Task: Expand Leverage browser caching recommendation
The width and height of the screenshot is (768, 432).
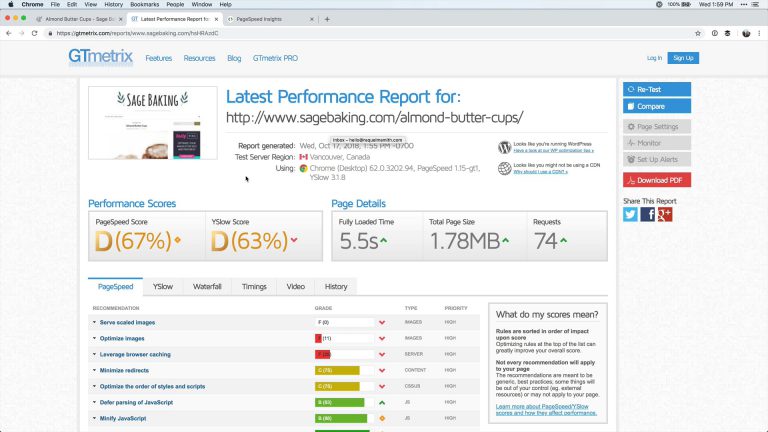Action: coord(135,355)
